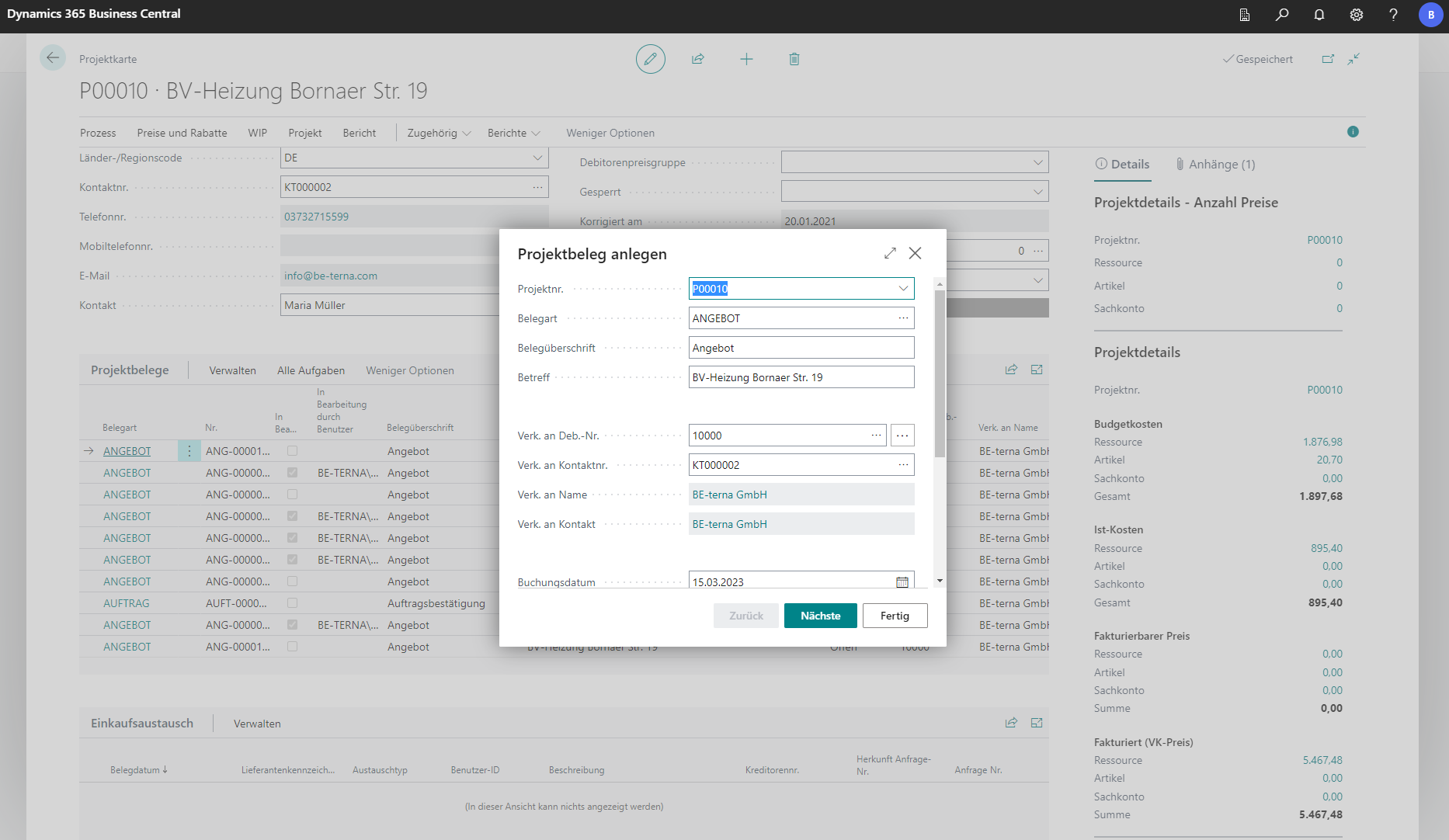Toggle the checkbox in first ANG-00001 row
This screenshot has width=1449, height=840.
point(292,451)
